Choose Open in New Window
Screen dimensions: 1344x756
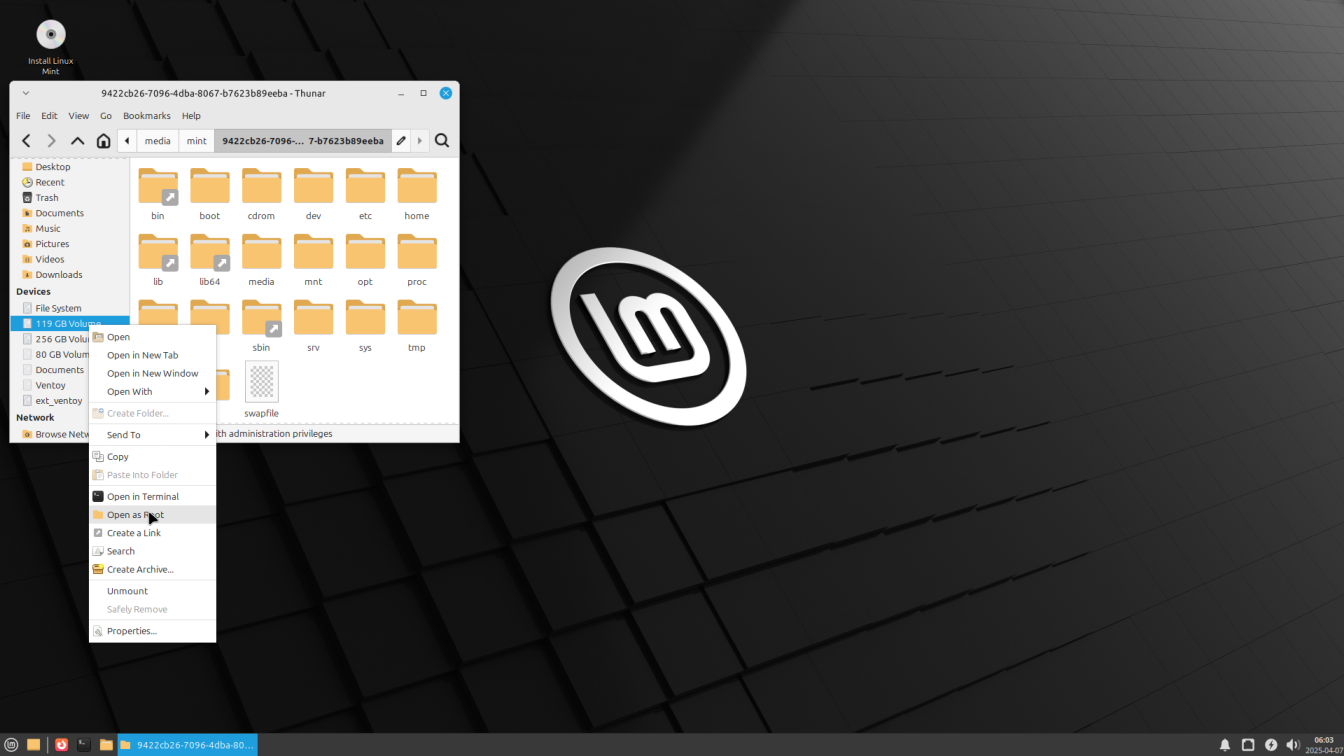[x=152, y=373]
